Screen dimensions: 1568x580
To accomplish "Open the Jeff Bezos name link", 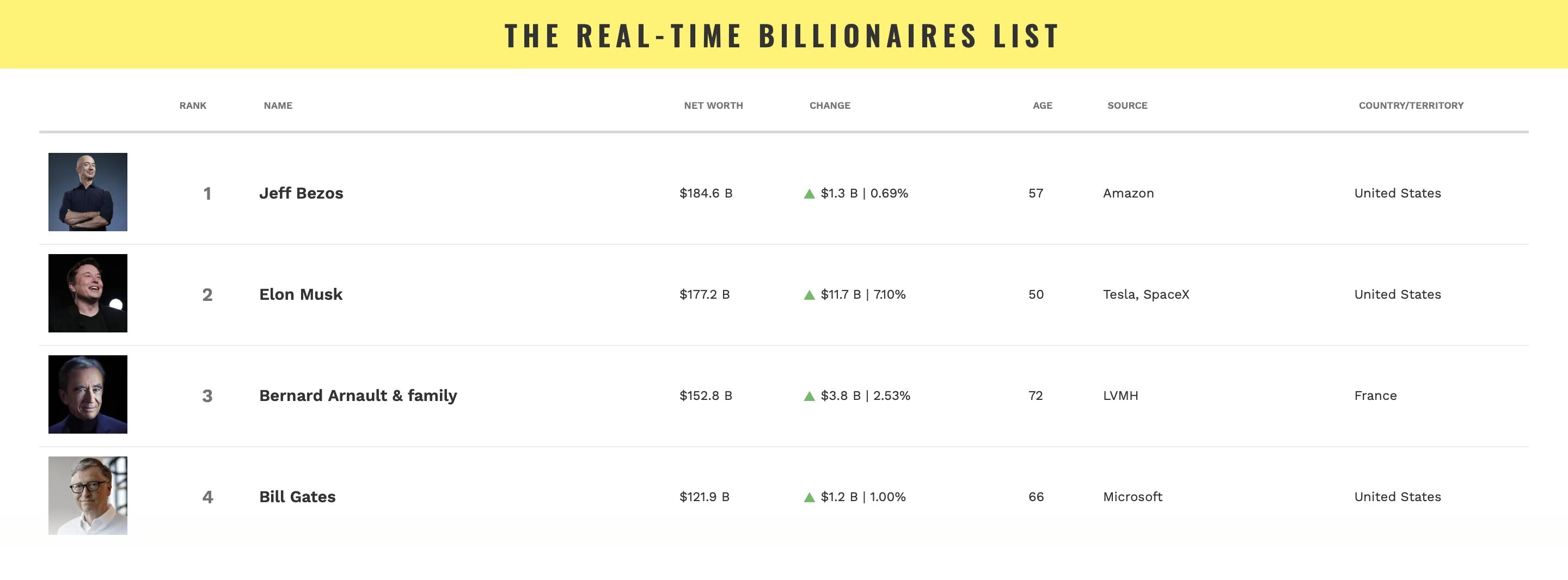I will (x=301, y=193).
